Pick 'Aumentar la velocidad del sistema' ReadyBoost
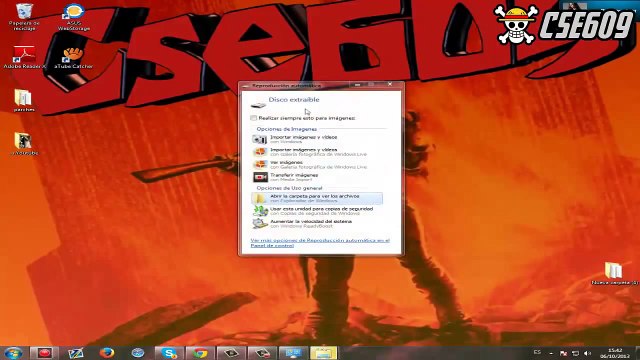The width and height of the screenshot is (640, 360). point(317,224)
